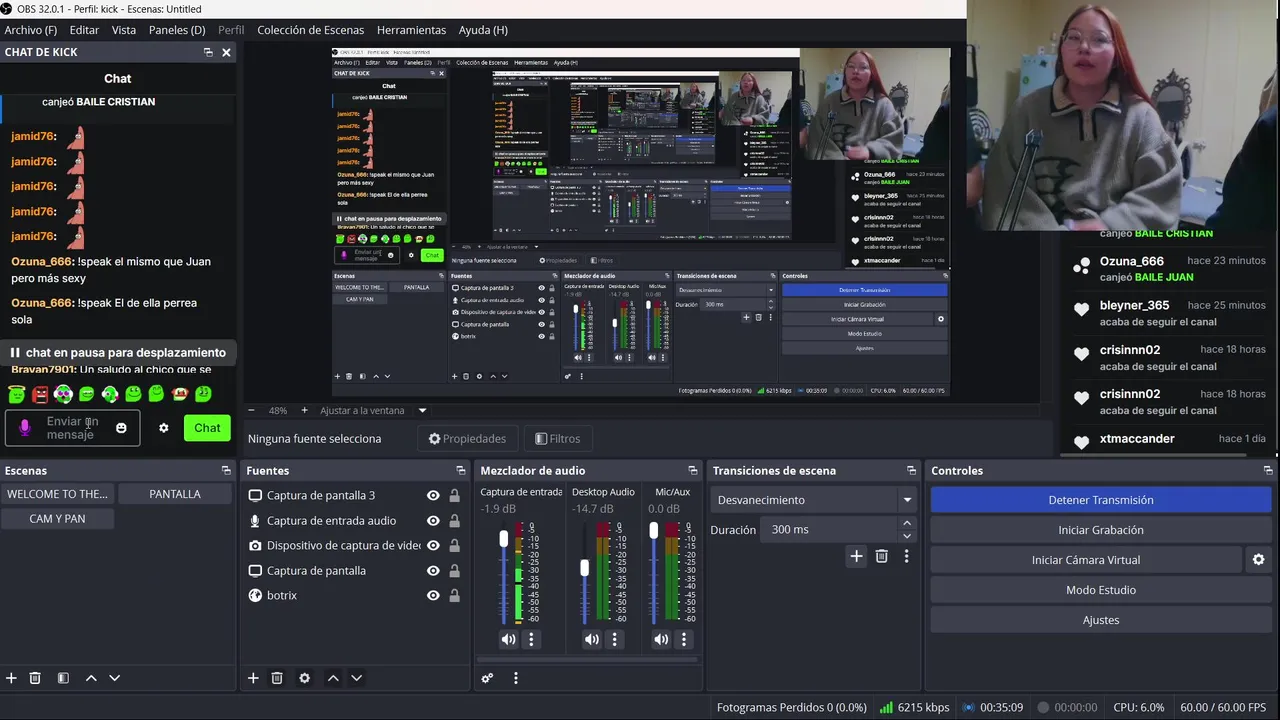The width and height of the screenshot is (1280, 720).
Task: Move scene up in Escenas list
Action: (x=91, y=678)
